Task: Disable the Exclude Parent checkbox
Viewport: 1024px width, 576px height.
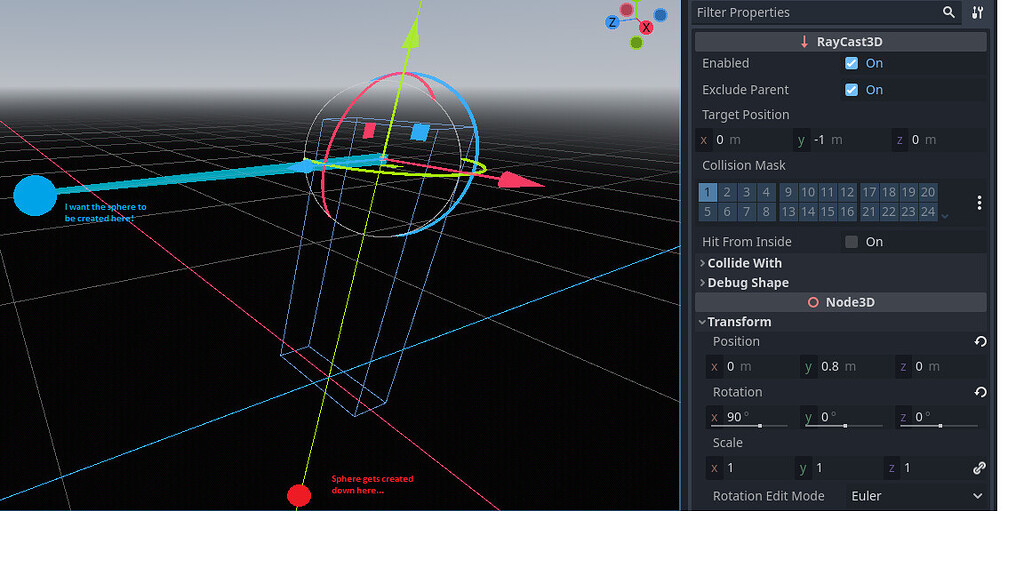Action: pyautogui.click(x=852, y=89)
